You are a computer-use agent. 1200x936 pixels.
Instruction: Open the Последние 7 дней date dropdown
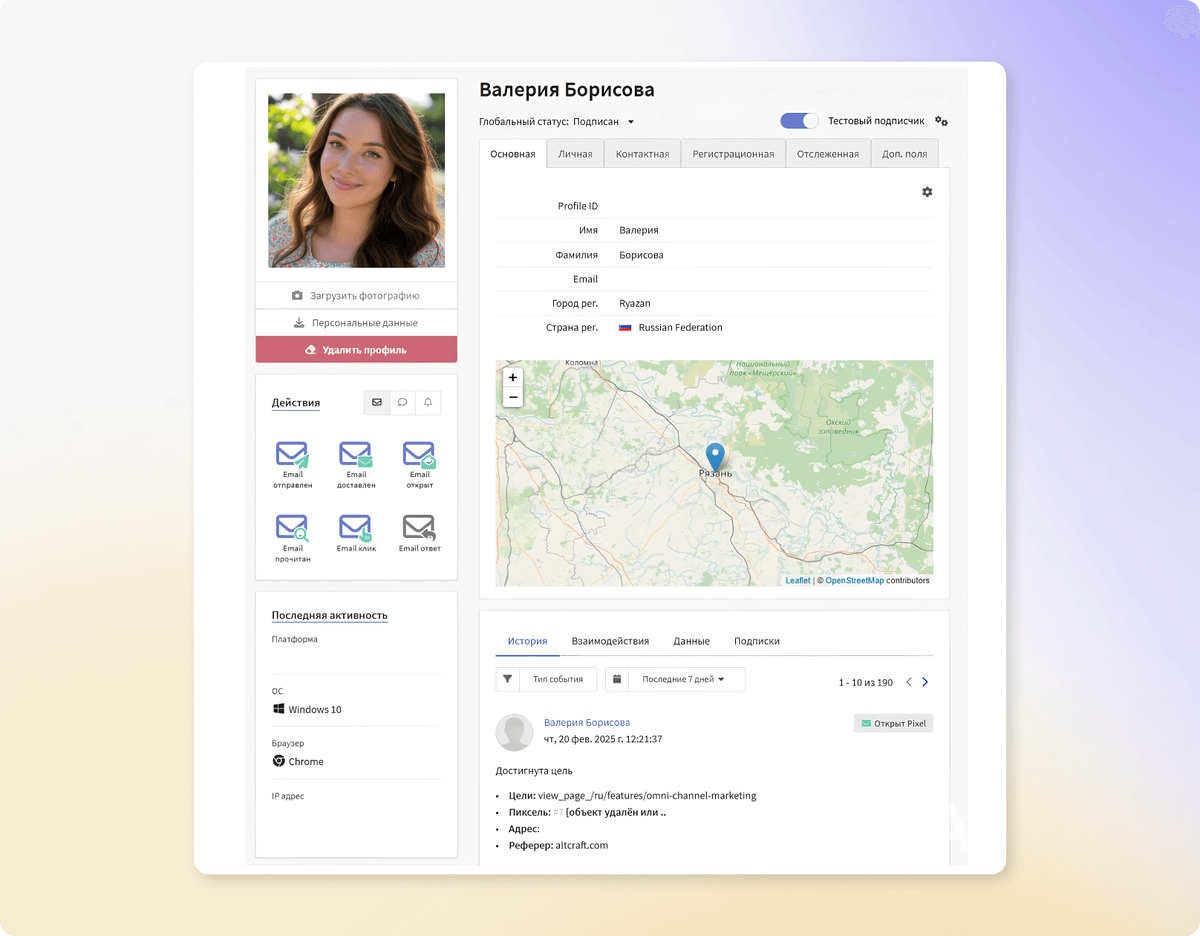coord(675,679)
